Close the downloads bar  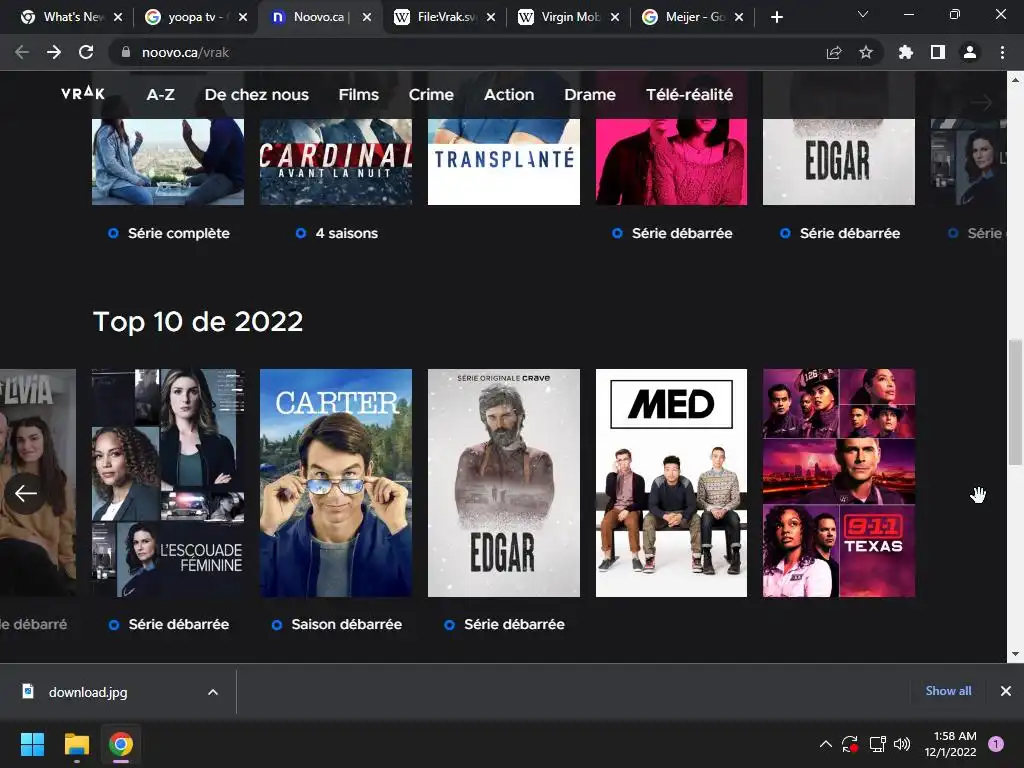1006,691
